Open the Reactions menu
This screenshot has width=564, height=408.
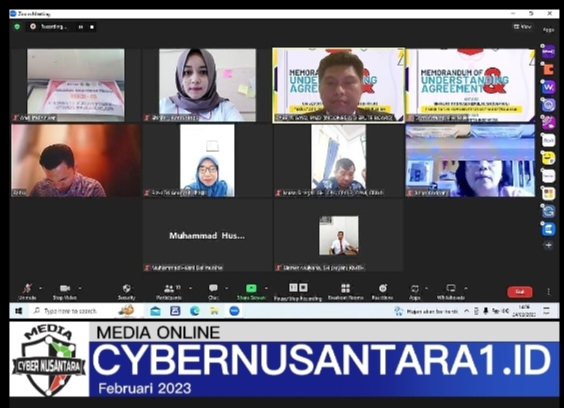pyautogui.click(x=382, y=291)
